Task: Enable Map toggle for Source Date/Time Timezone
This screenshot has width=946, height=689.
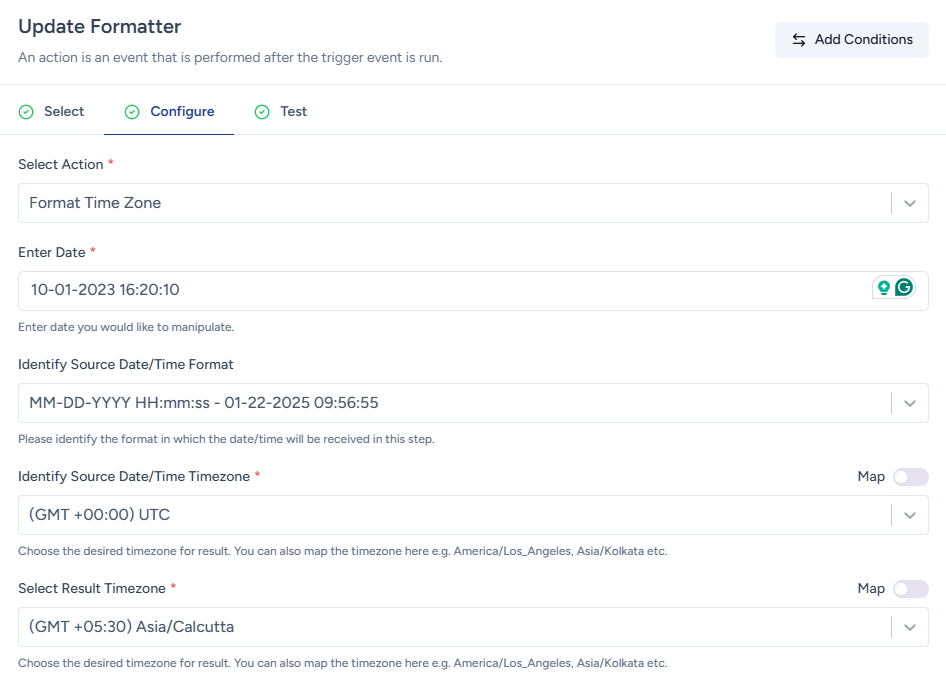Action: click(x=910, y=477)
